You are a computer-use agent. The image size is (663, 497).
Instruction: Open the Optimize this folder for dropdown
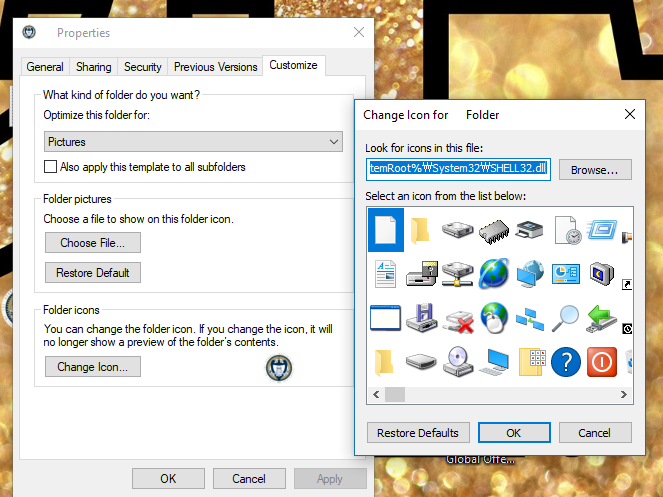[193, 142]
